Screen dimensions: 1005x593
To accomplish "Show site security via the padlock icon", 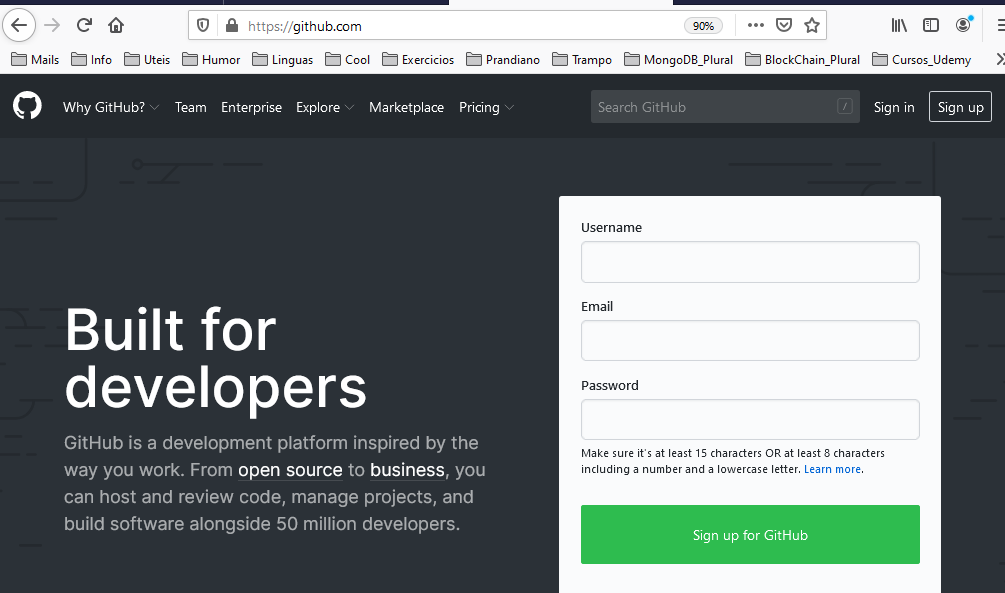I will (x=232, y=26).
